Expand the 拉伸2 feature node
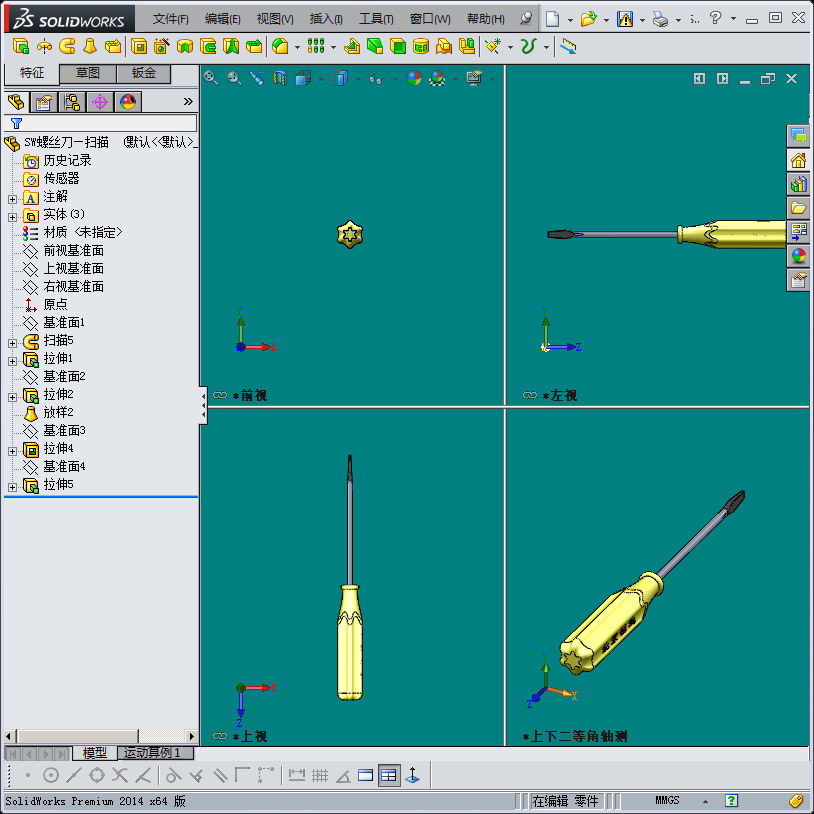The width and height of the screenshot is (814, 814). coord(12,397)
